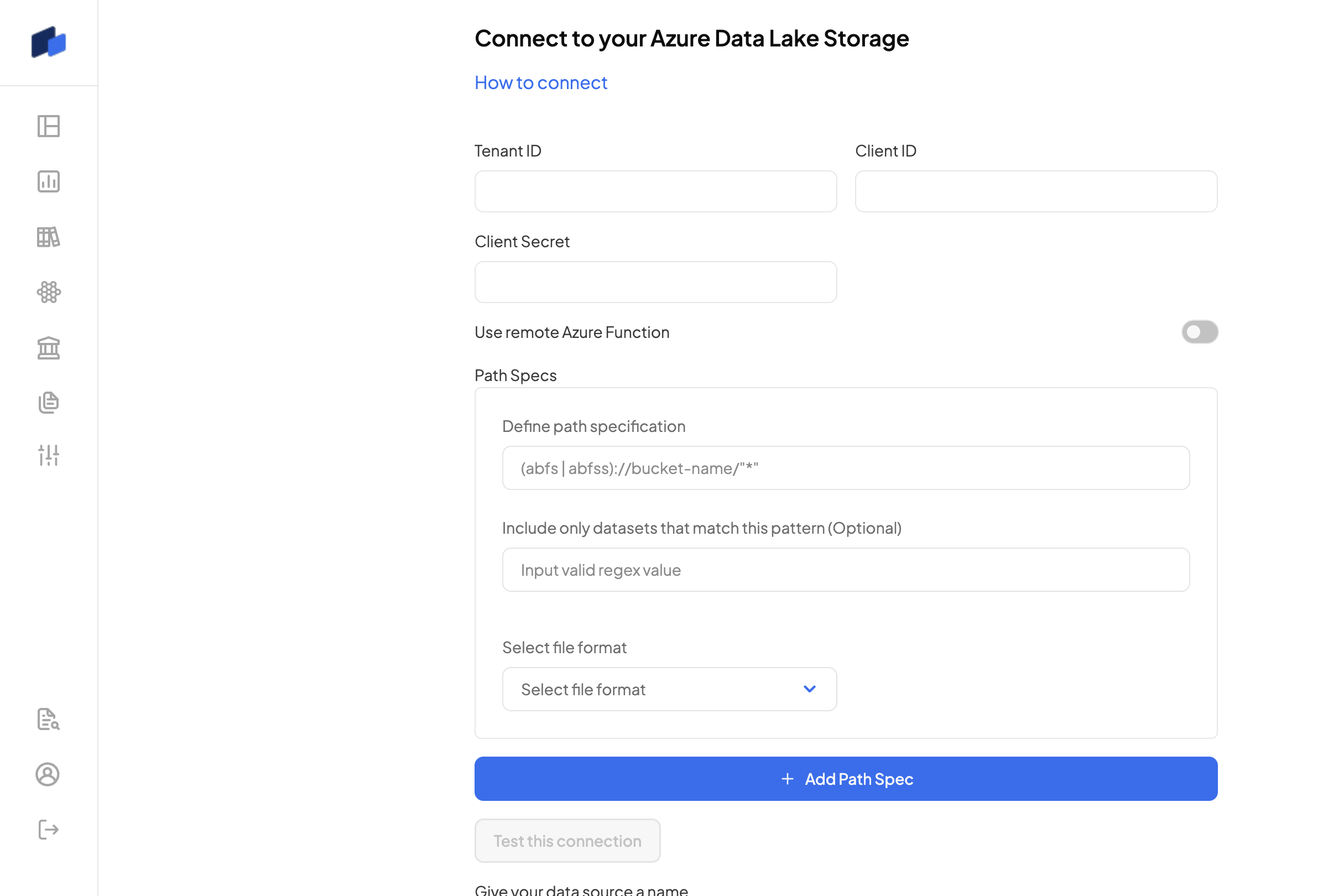Open the library books catalog icon
The image size is (1344, 896).
[49, 237]
